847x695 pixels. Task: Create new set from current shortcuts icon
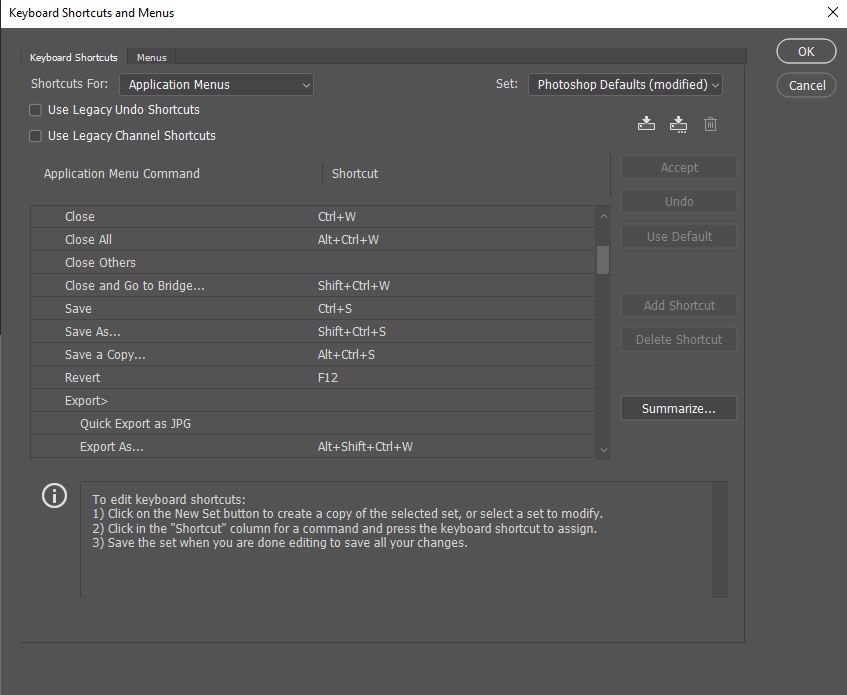pyautogui.click(x=678, y=124)
